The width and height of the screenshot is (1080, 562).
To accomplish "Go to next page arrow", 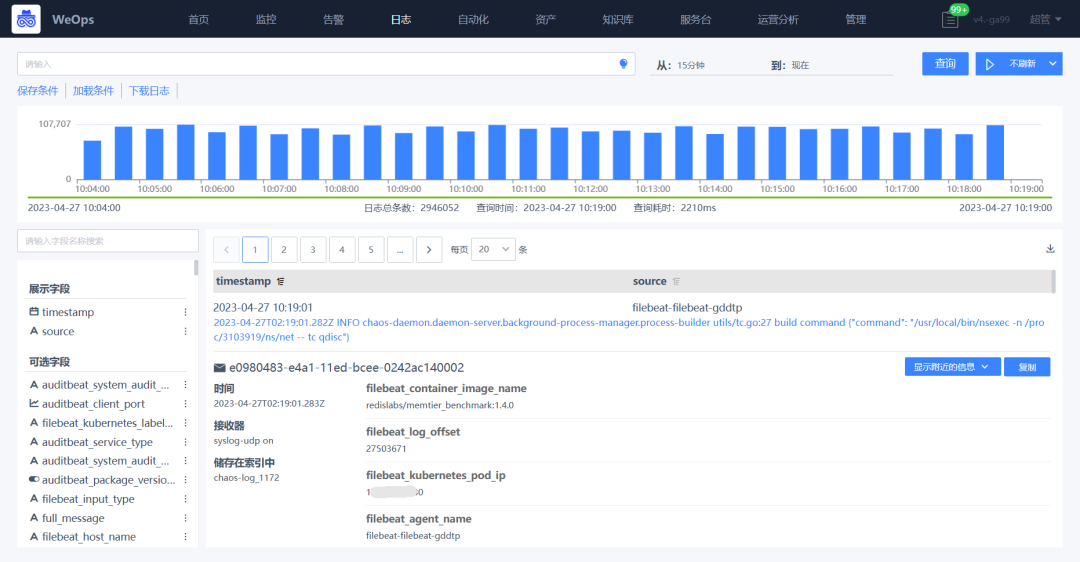I will (x=429, y=249).
